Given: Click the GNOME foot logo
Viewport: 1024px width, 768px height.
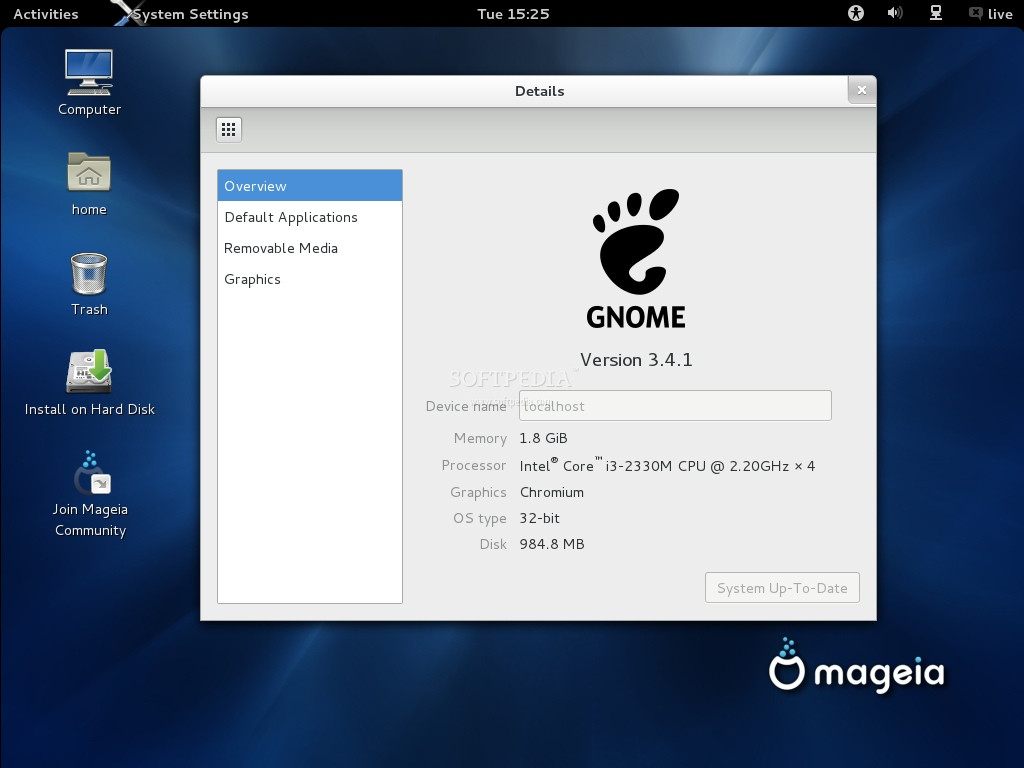Looking at the screenshot, I should click(635, 259).
